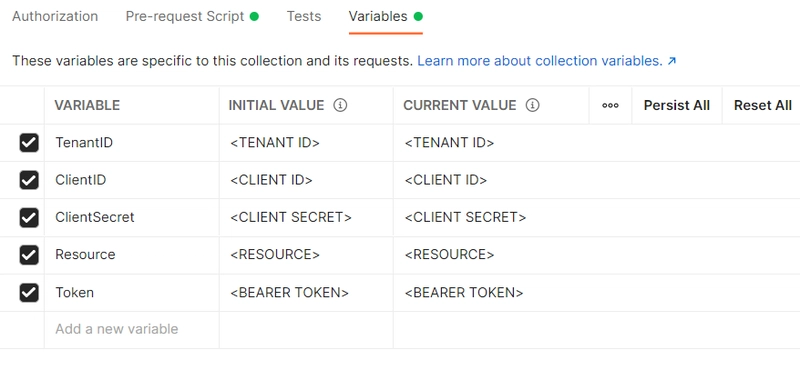Disable the Resource variable checkbox

pos(29,255)
